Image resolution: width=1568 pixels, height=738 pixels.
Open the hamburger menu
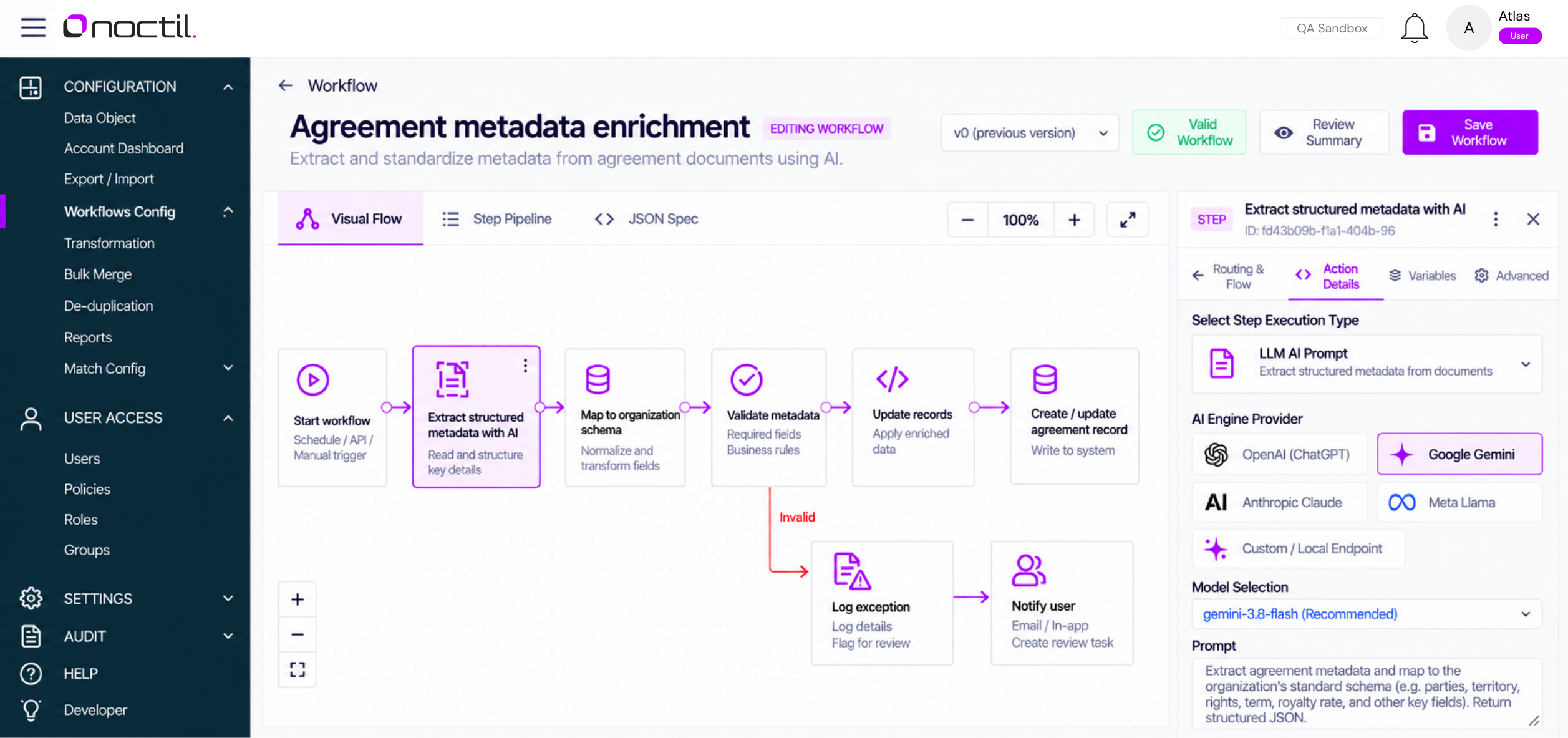(33, 27)
